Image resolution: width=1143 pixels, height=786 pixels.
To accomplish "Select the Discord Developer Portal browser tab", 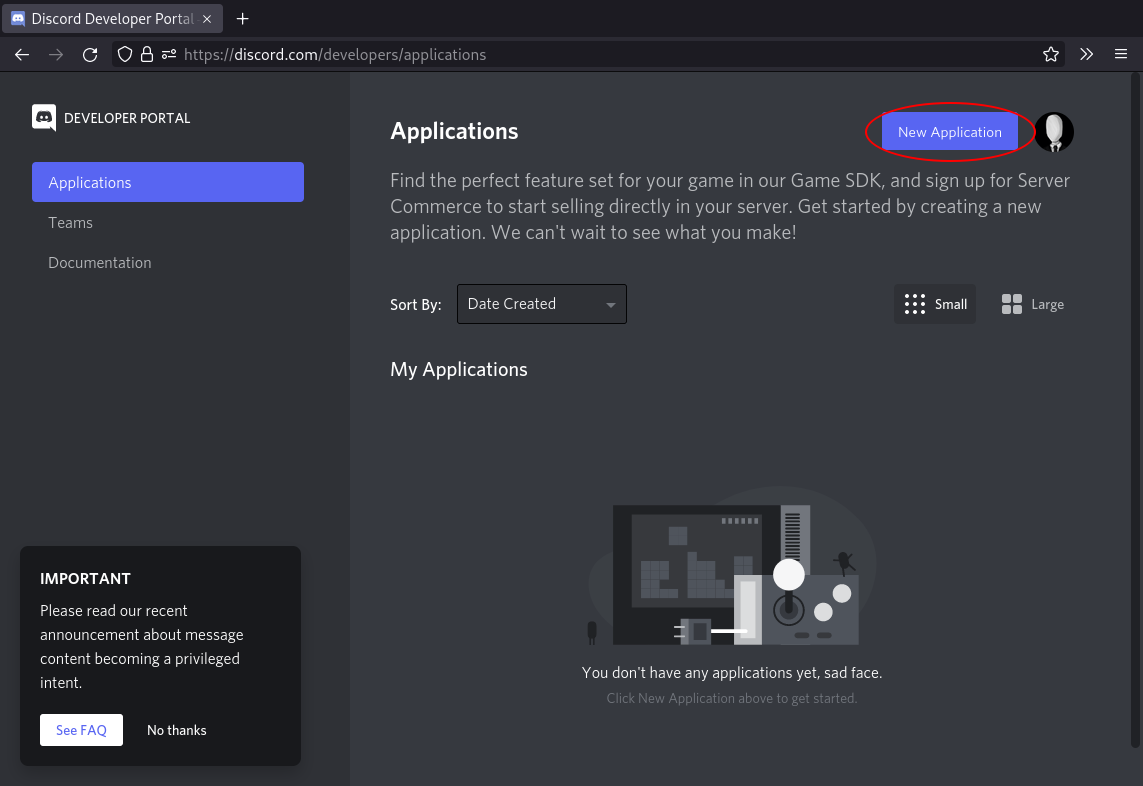I will tap(112, 19).
